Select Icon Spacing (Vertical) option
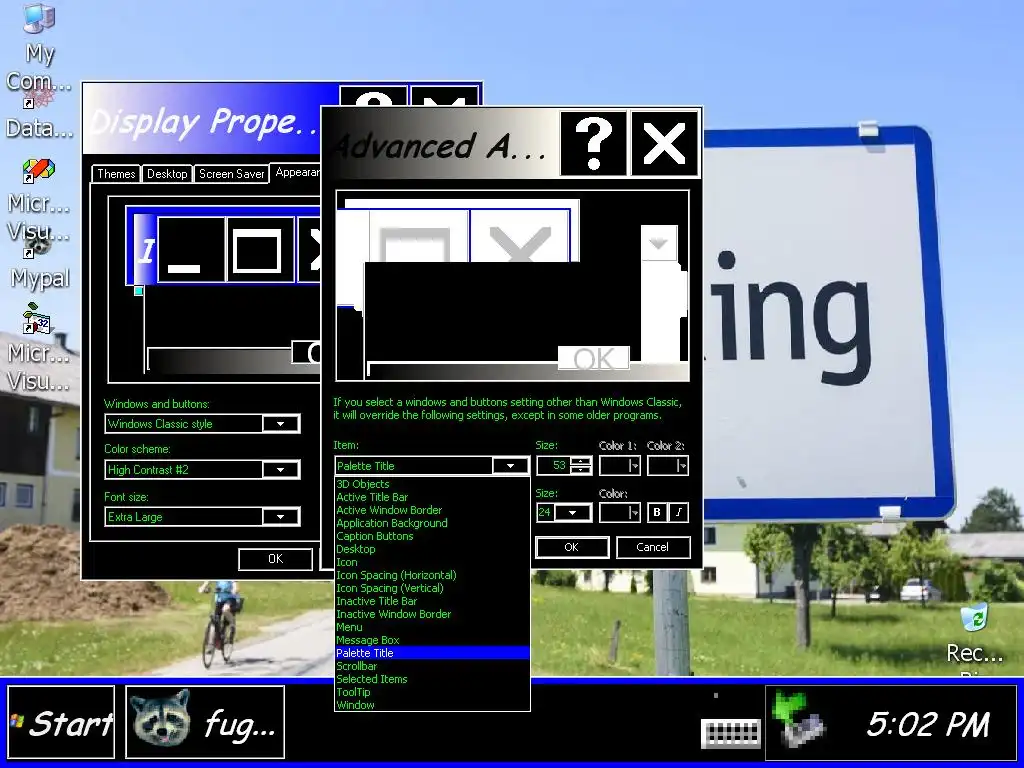 tap(432, 588)
